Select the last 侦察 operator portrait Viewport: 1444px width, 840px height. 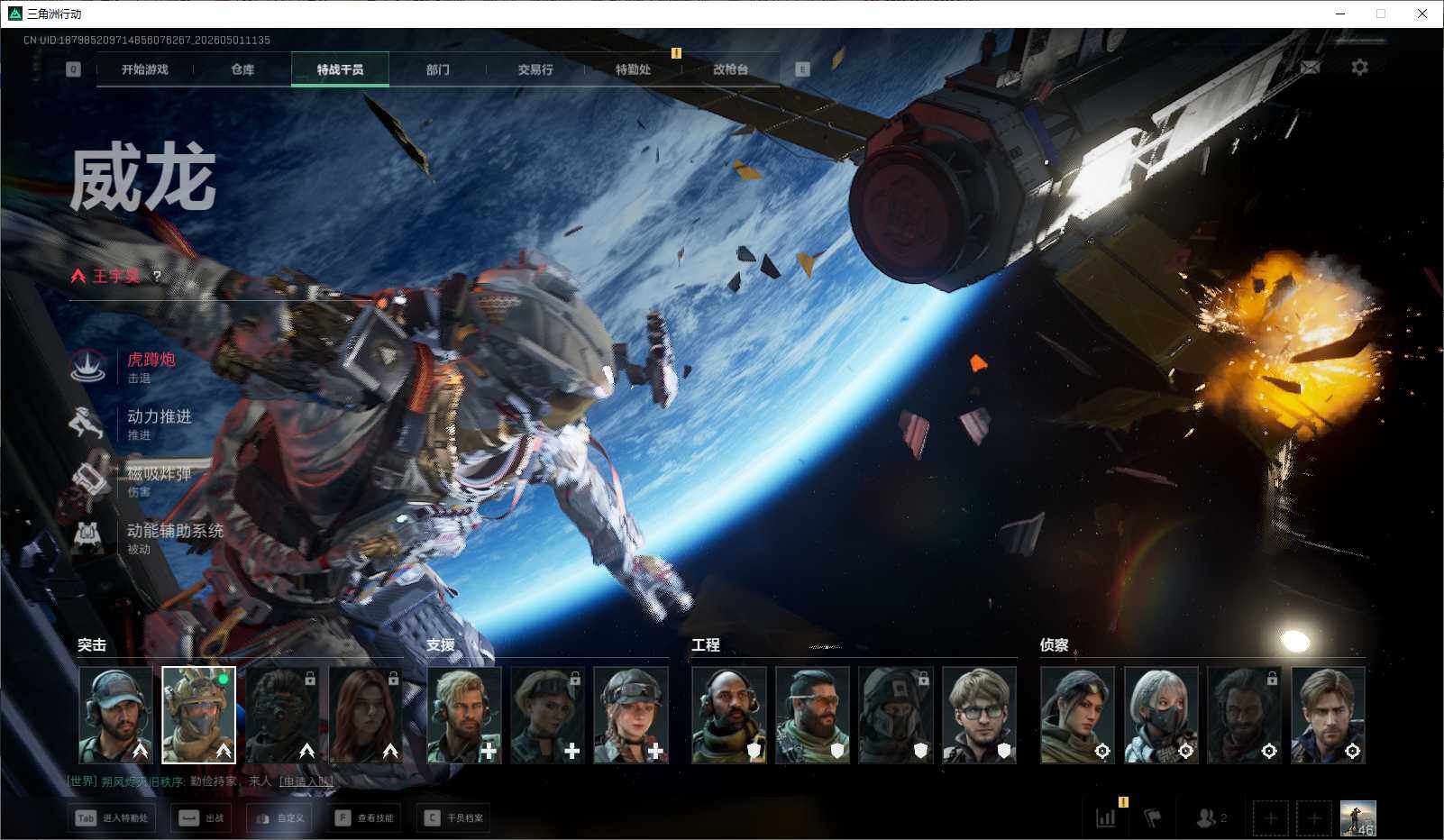point(1329,715)
